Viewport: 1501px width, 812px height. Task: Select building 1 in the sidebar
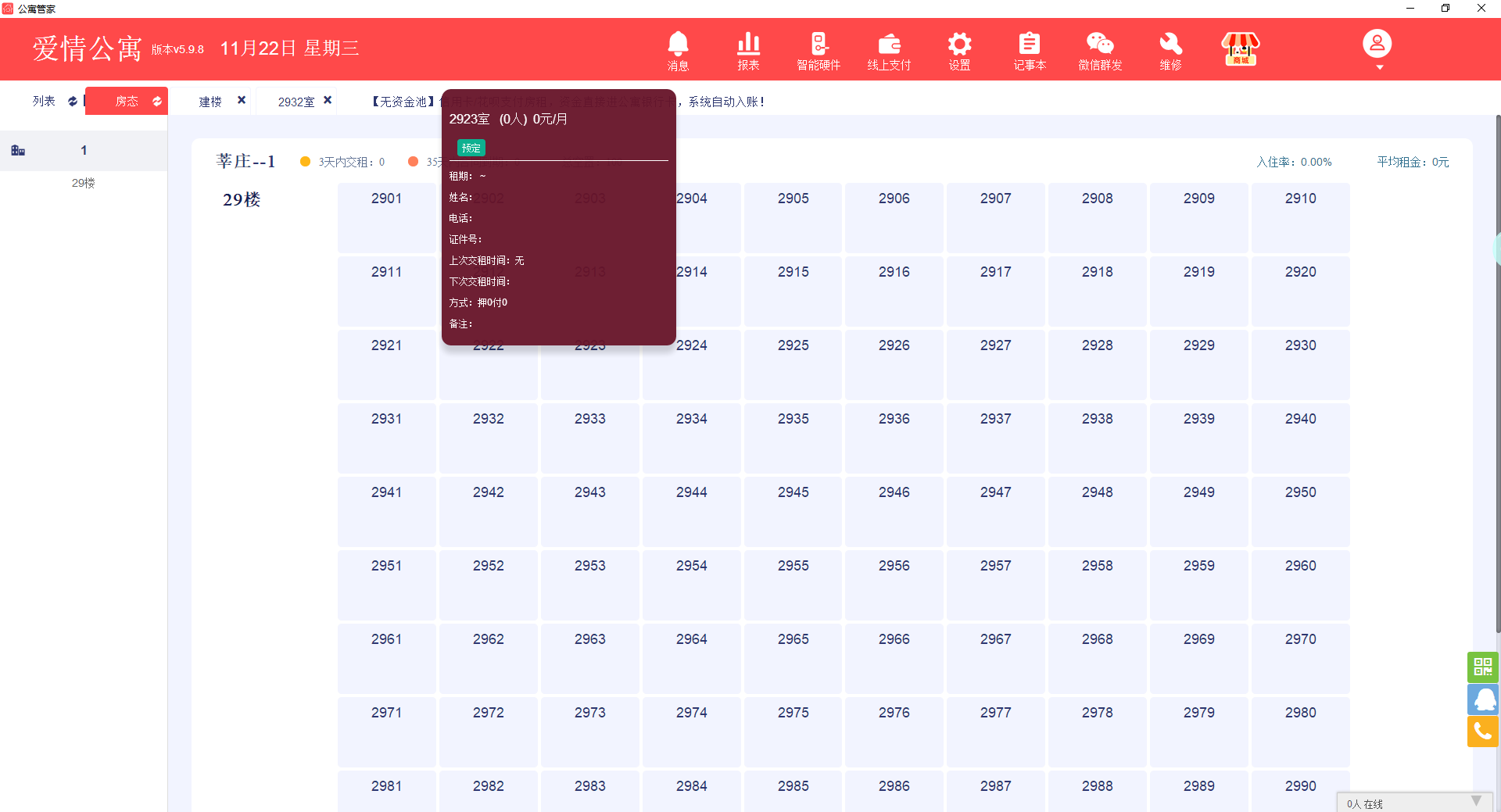[x=84, y=150]
